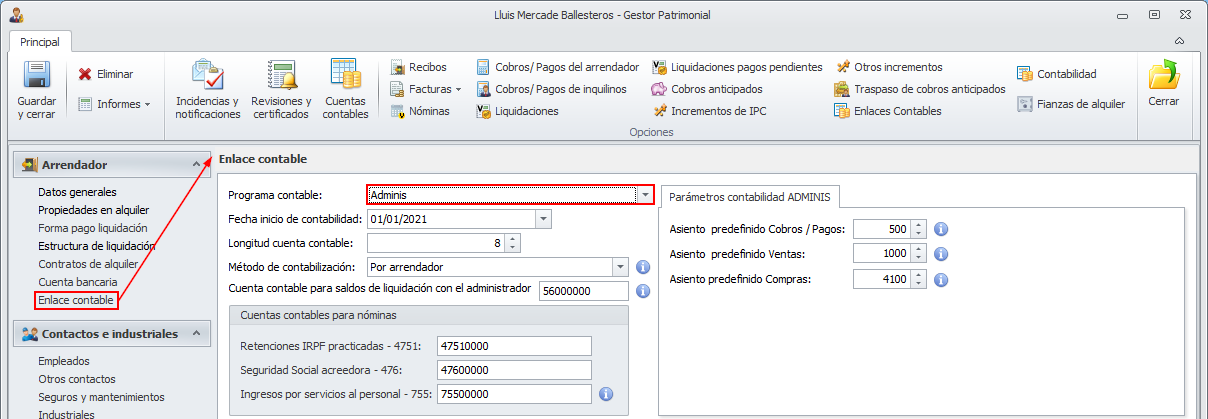
Task: Select Empleados in the sidebar
Action: click(x=64, y=361)
